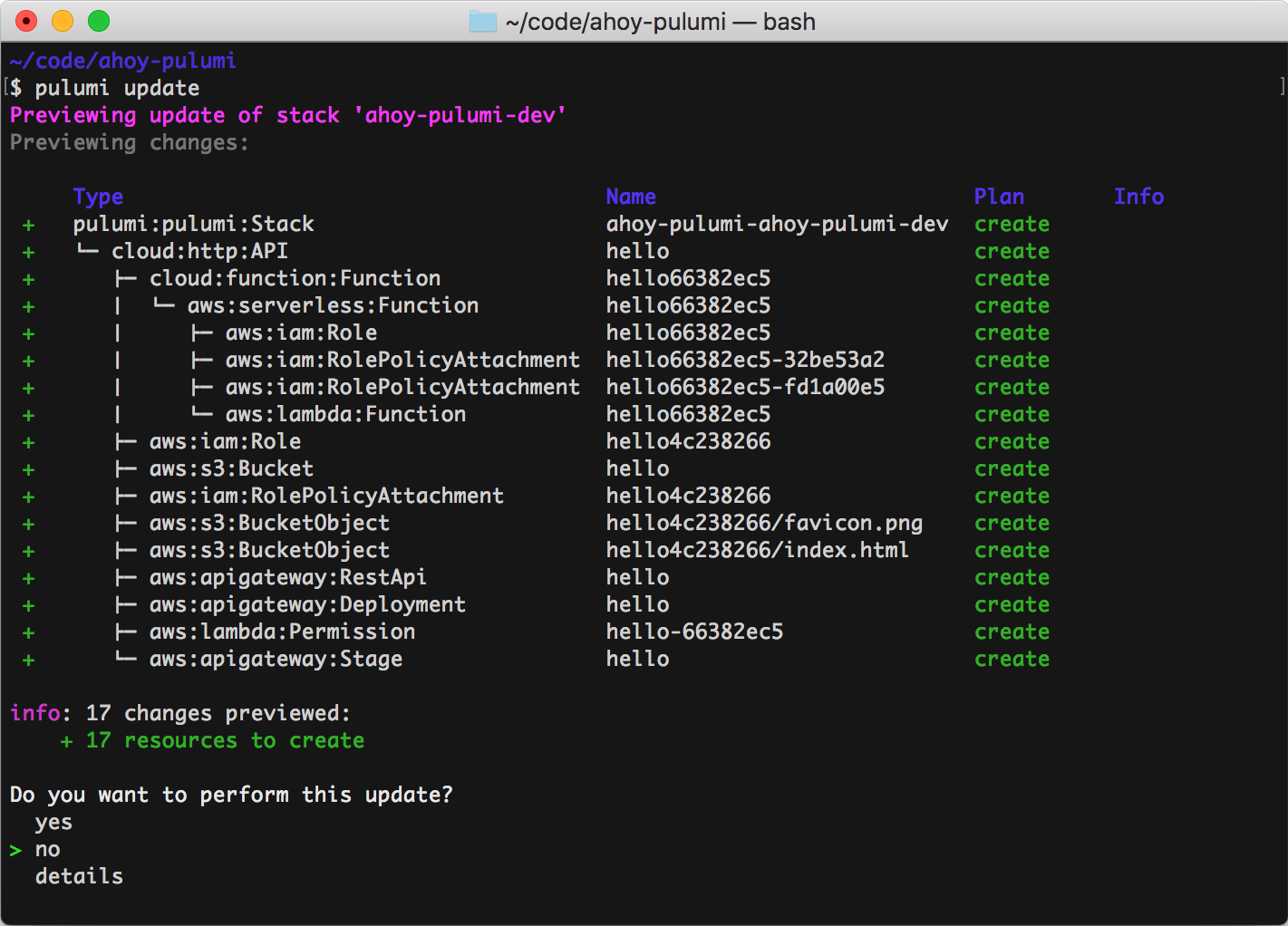Image resolution: width=1288 pixels, height=926 pixels.
Task: Click the green zoom window button
Action: point(99,21)
